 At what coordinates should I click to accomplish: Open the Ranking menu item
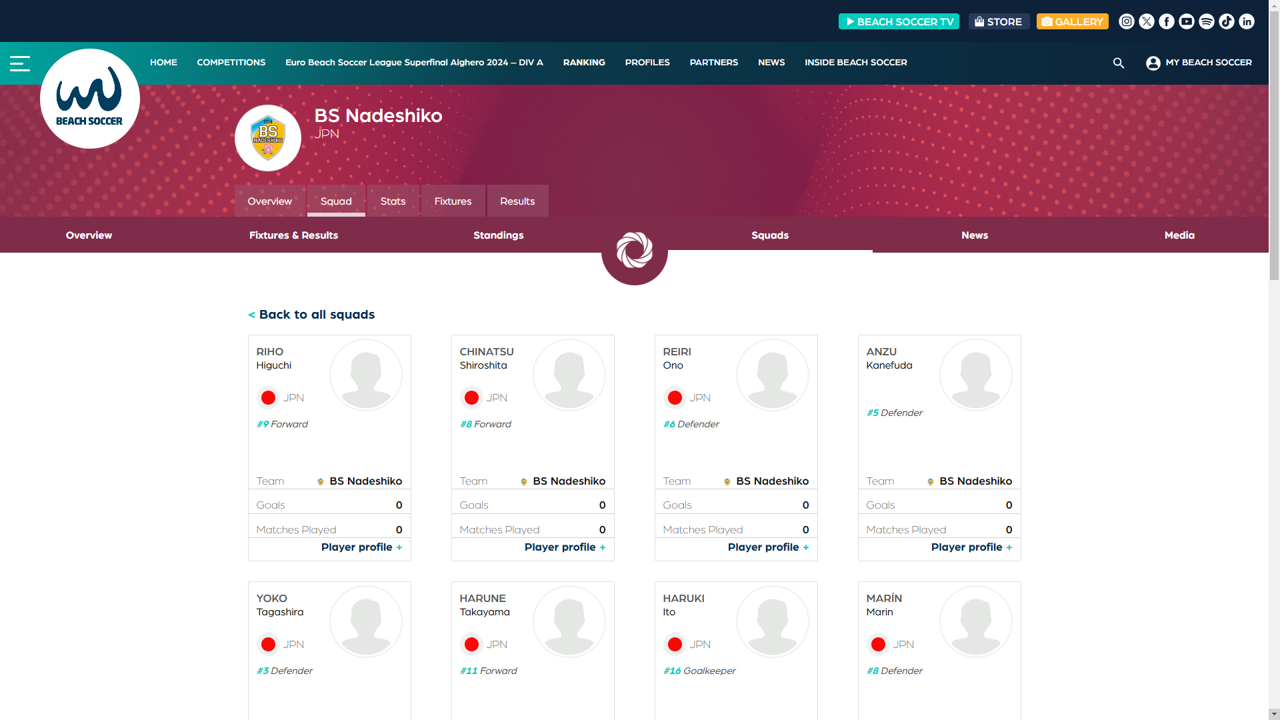tap(583, 62)
